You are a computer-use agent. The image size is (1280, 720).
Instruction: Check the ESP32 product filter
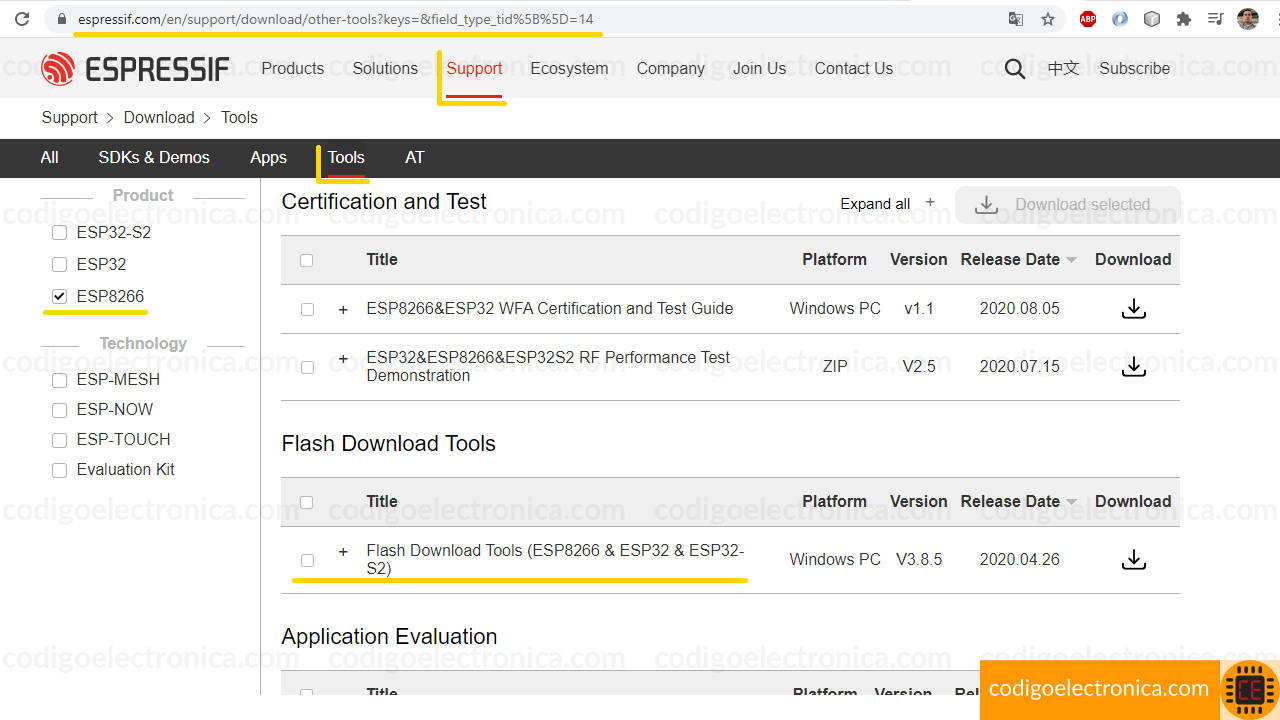tap(59, 265)
